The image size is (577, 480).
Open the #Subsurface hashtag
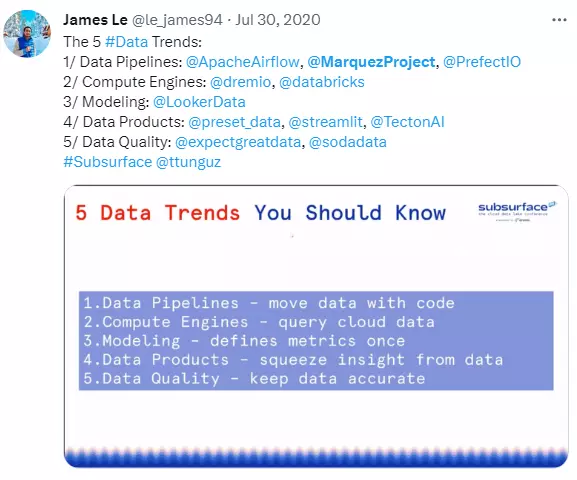[x=107, y=162]
